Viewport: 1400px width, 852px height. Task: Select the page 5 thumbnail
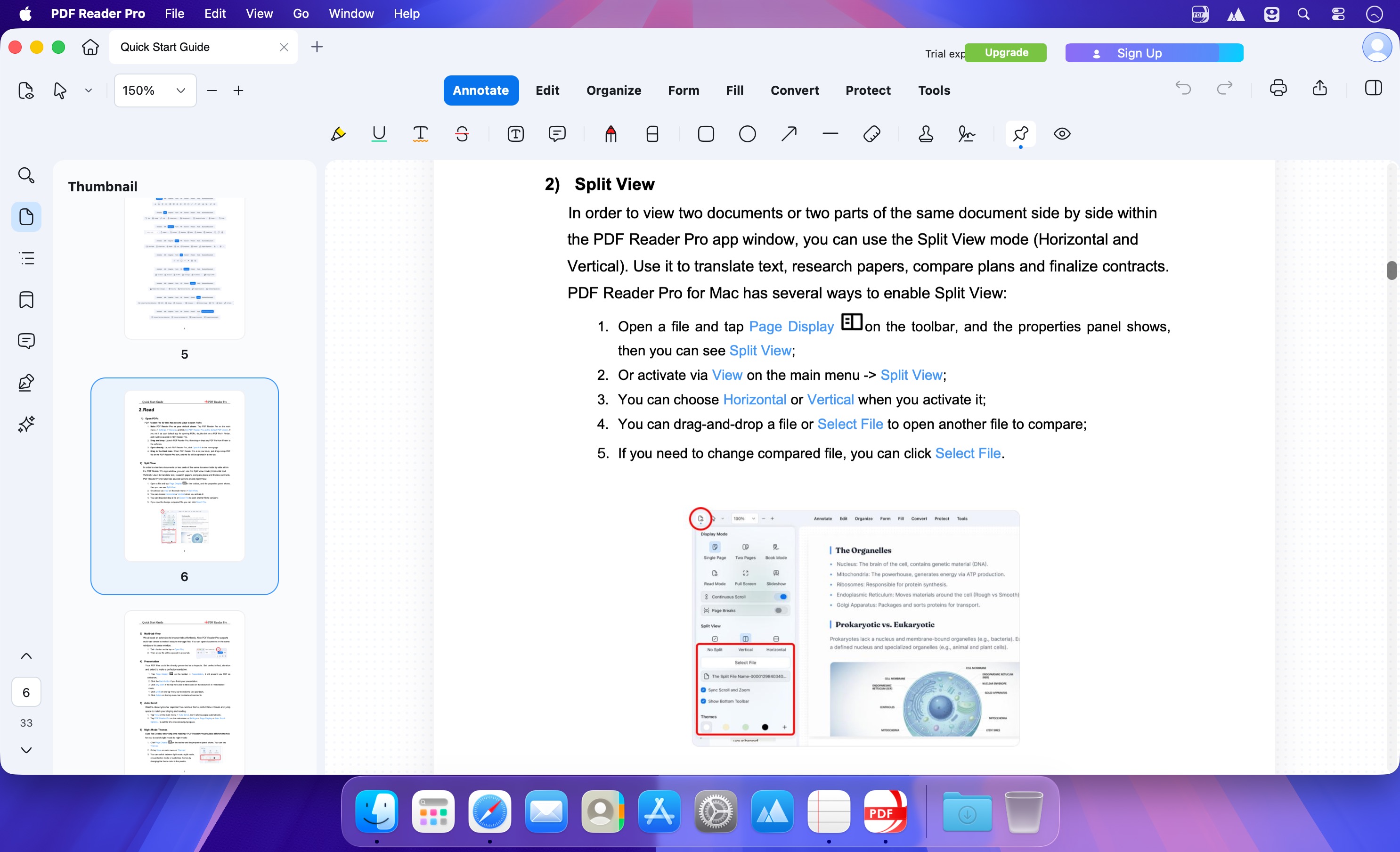(x=185, y=268)
